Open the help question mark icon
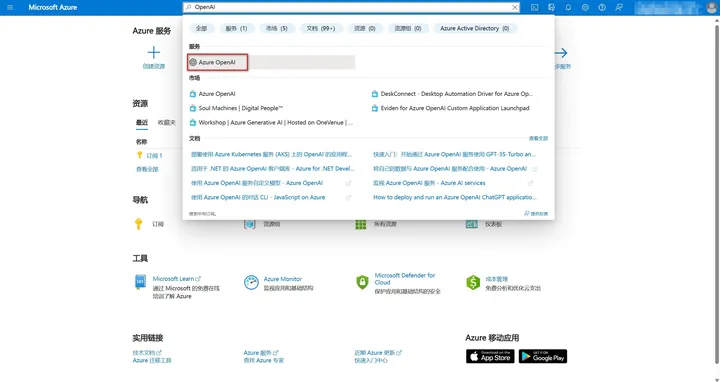The height and width of the screenshot is (382, 720). coord(602,7)
